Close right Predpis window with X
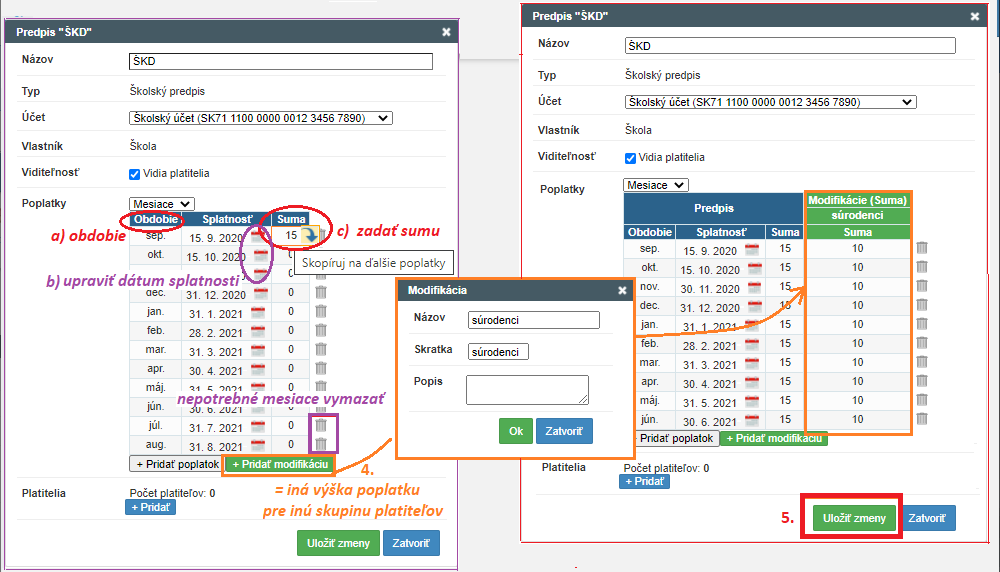 pos(974,17)
